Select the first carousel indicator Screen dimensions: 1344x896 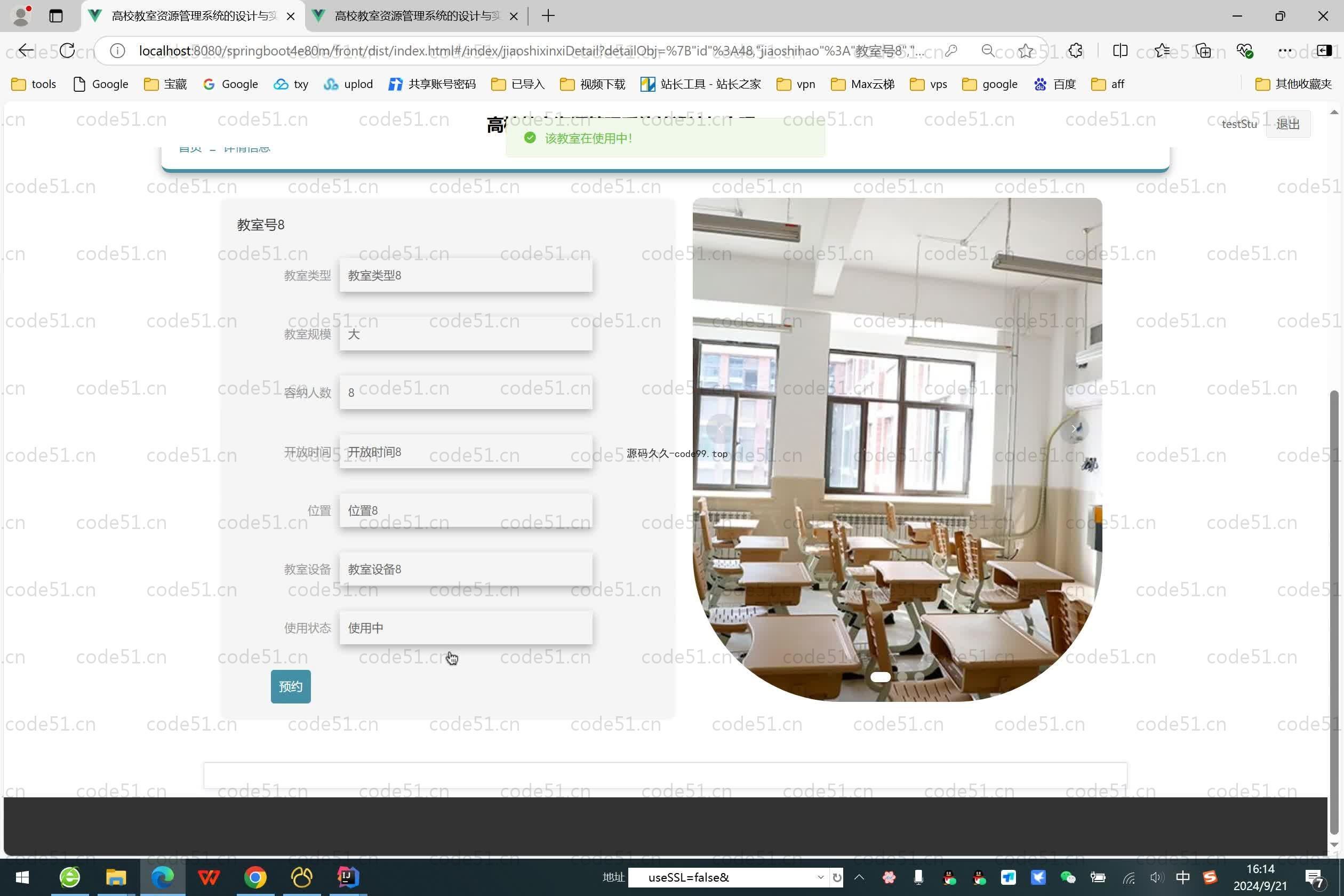point(880,677)
